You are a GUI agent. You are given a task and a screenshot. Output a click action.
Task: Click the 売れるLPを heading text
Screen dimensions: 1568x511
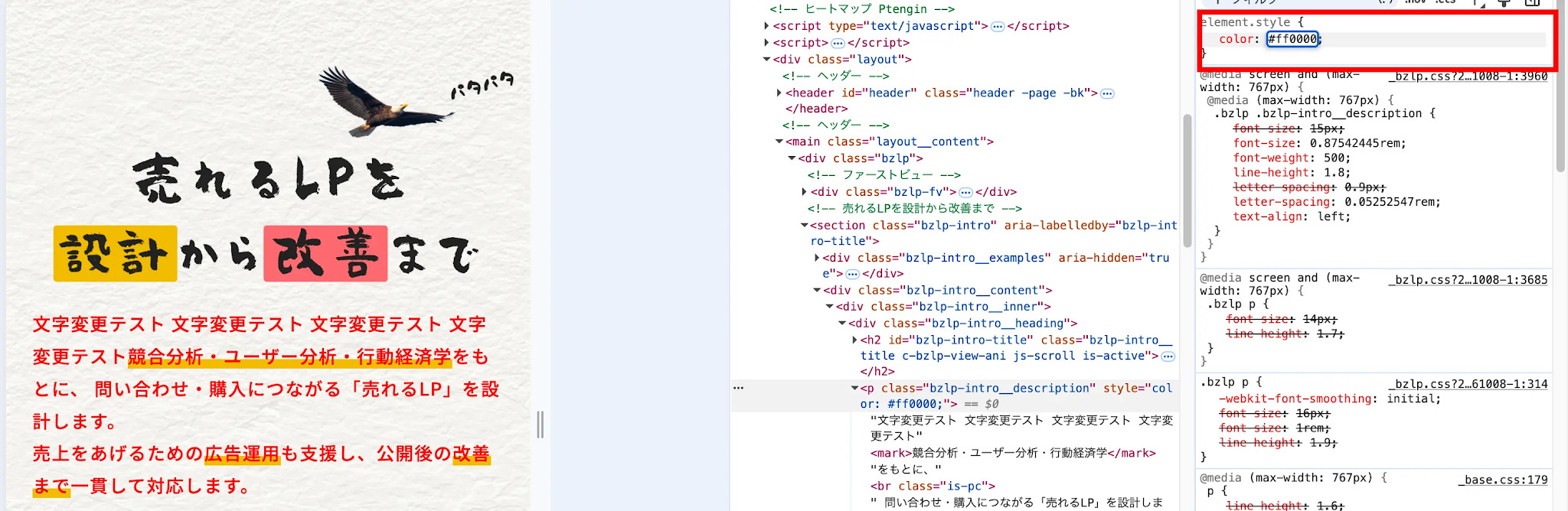pos(268,179)
